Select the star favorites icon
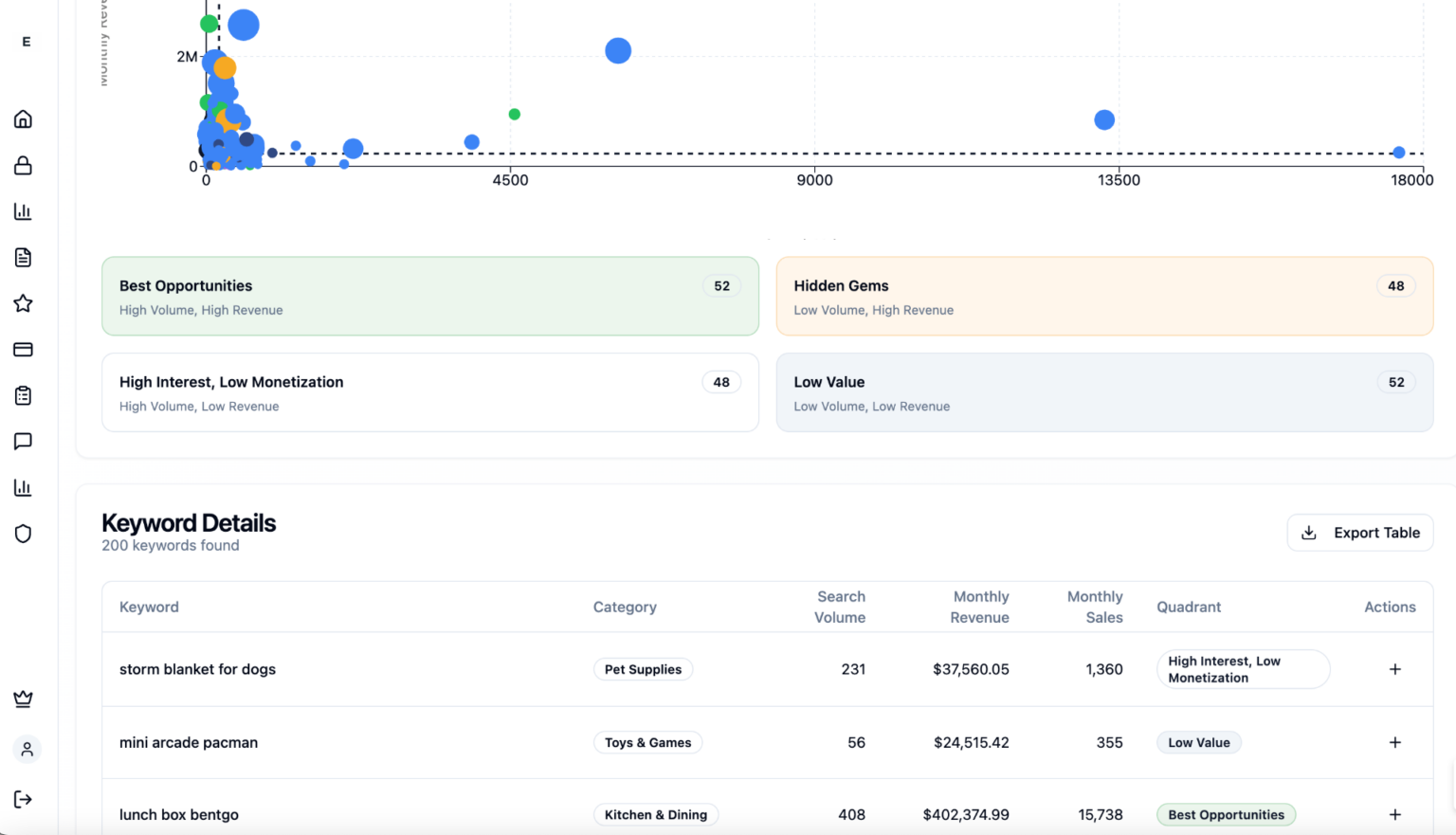1456x835 pixels. [23, 303]
